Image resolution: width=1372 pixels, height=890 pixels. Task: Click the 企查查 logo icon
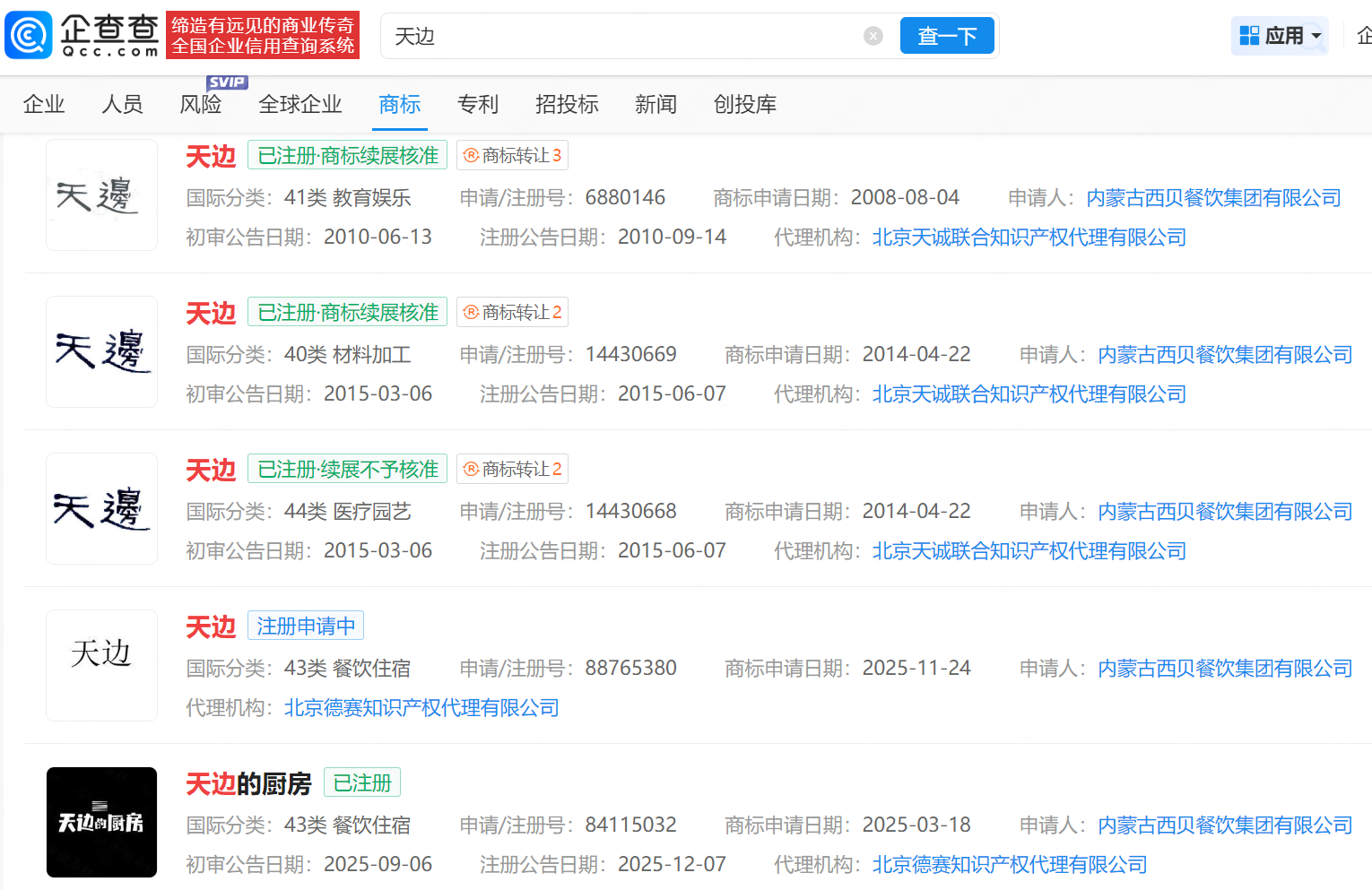[x=28, y=34]
